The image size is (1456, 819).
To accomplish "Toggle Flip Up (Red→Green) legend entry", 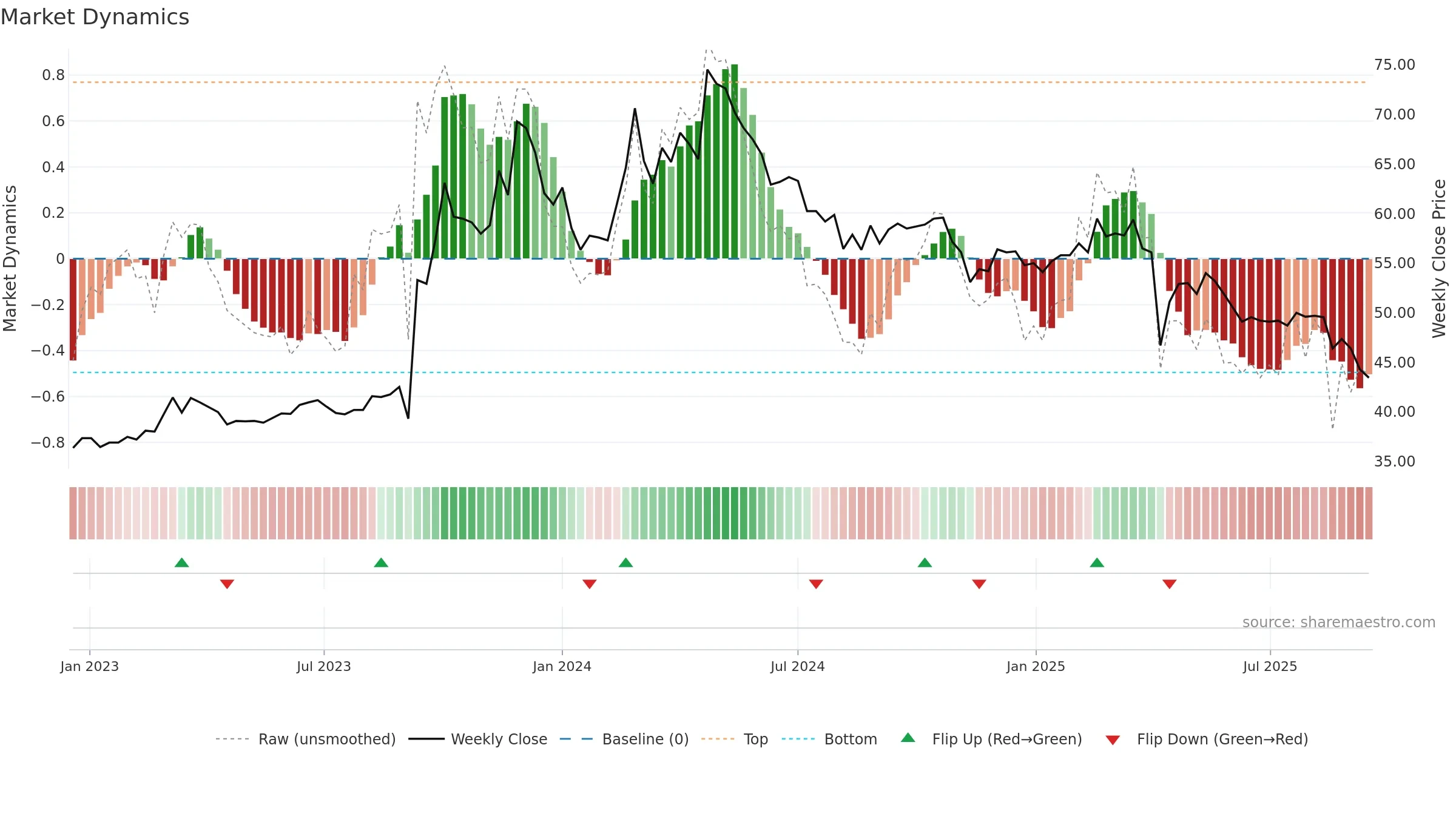I will (x=991, y=739).
